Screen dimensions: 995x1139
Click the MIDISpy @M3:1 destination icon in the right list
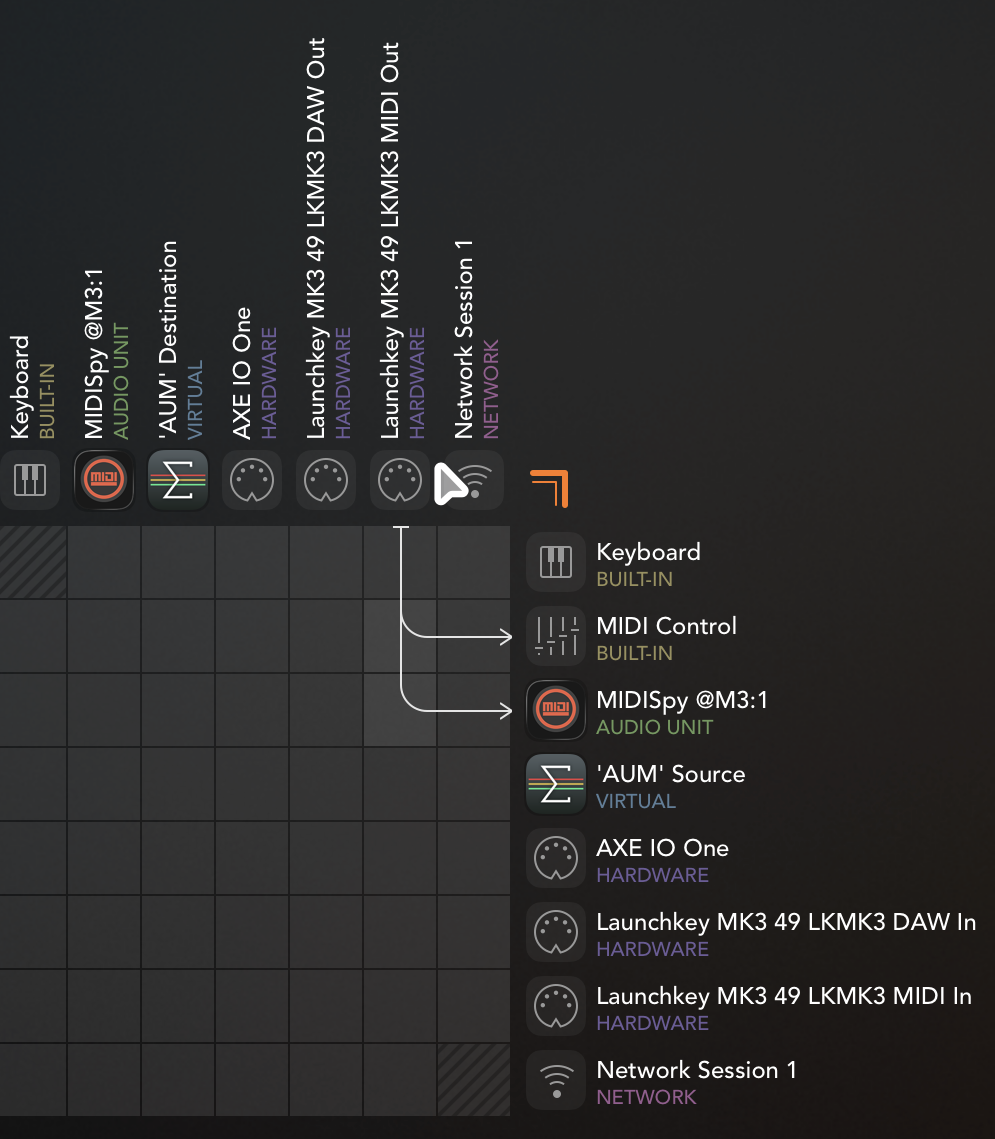click(x=556, y=710)
